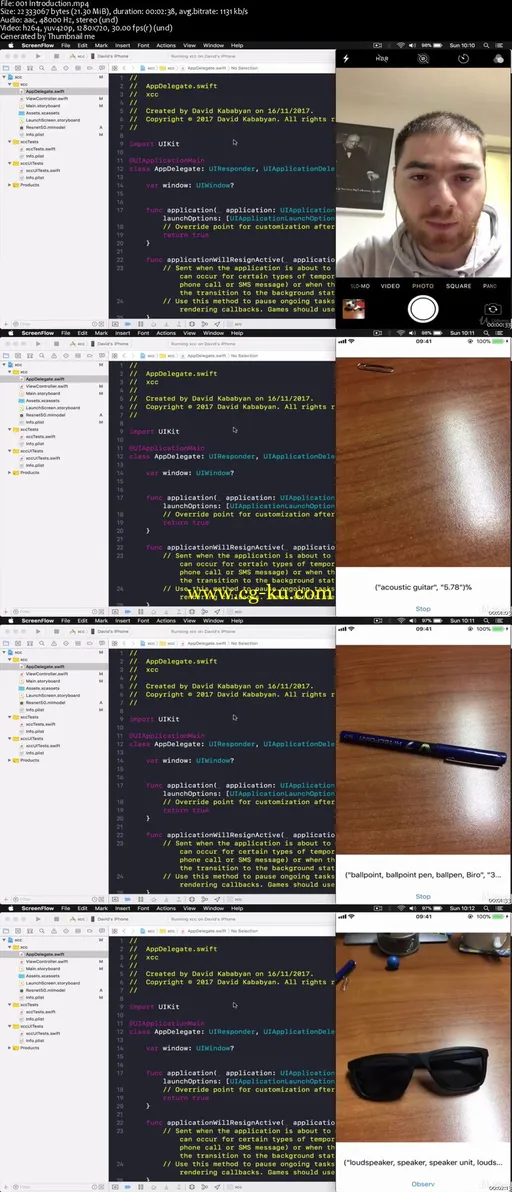Select AppDelegate.swift in the camera frame navigator
This screenshot has height=1192, width=512.
[x=45, y=91]
